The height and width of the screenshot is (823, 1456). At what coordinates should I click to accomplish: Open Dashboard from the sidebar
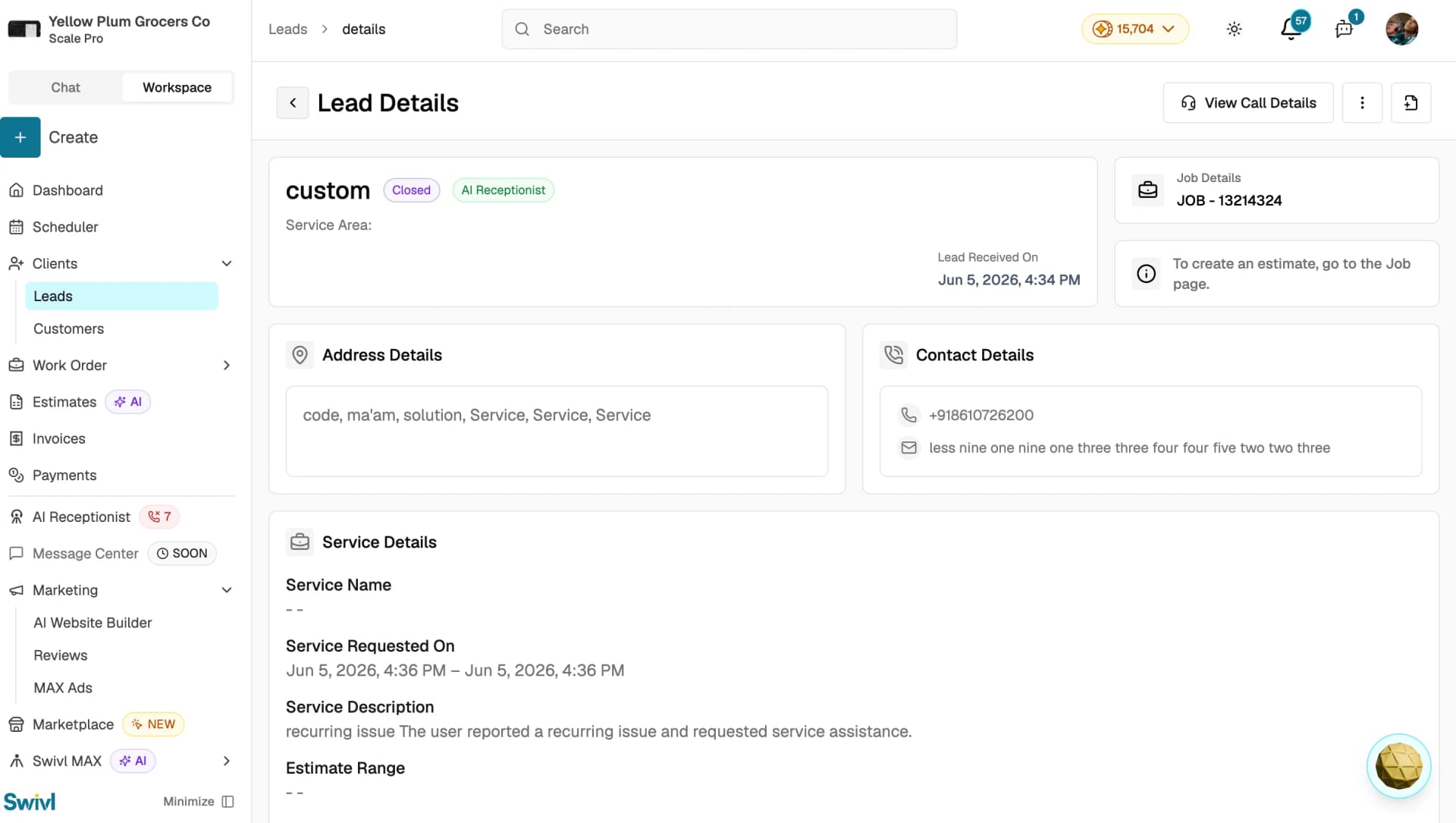point(67,190)
